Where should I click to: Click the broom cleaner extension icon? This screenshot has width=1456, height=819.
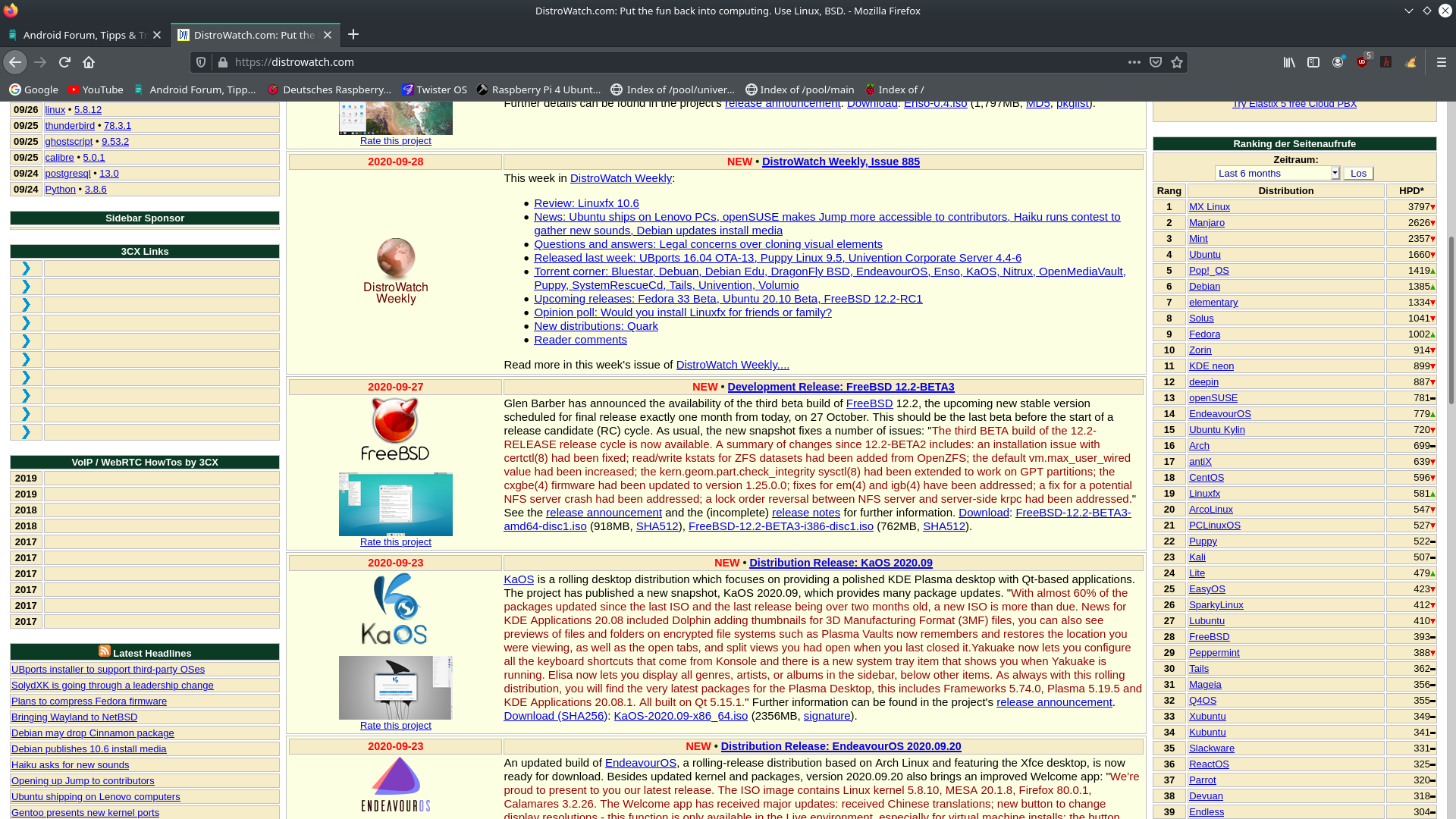(x=1410, y=62)
